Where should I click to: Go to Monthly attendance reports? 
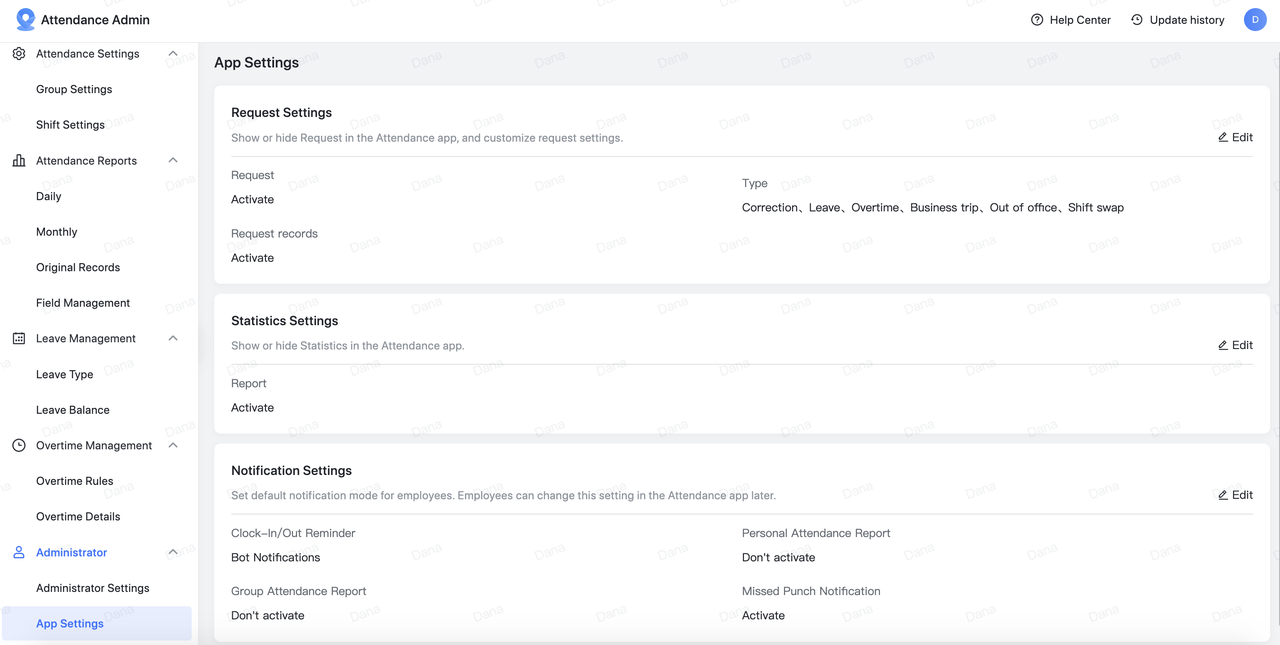click(x=57, y=232)
